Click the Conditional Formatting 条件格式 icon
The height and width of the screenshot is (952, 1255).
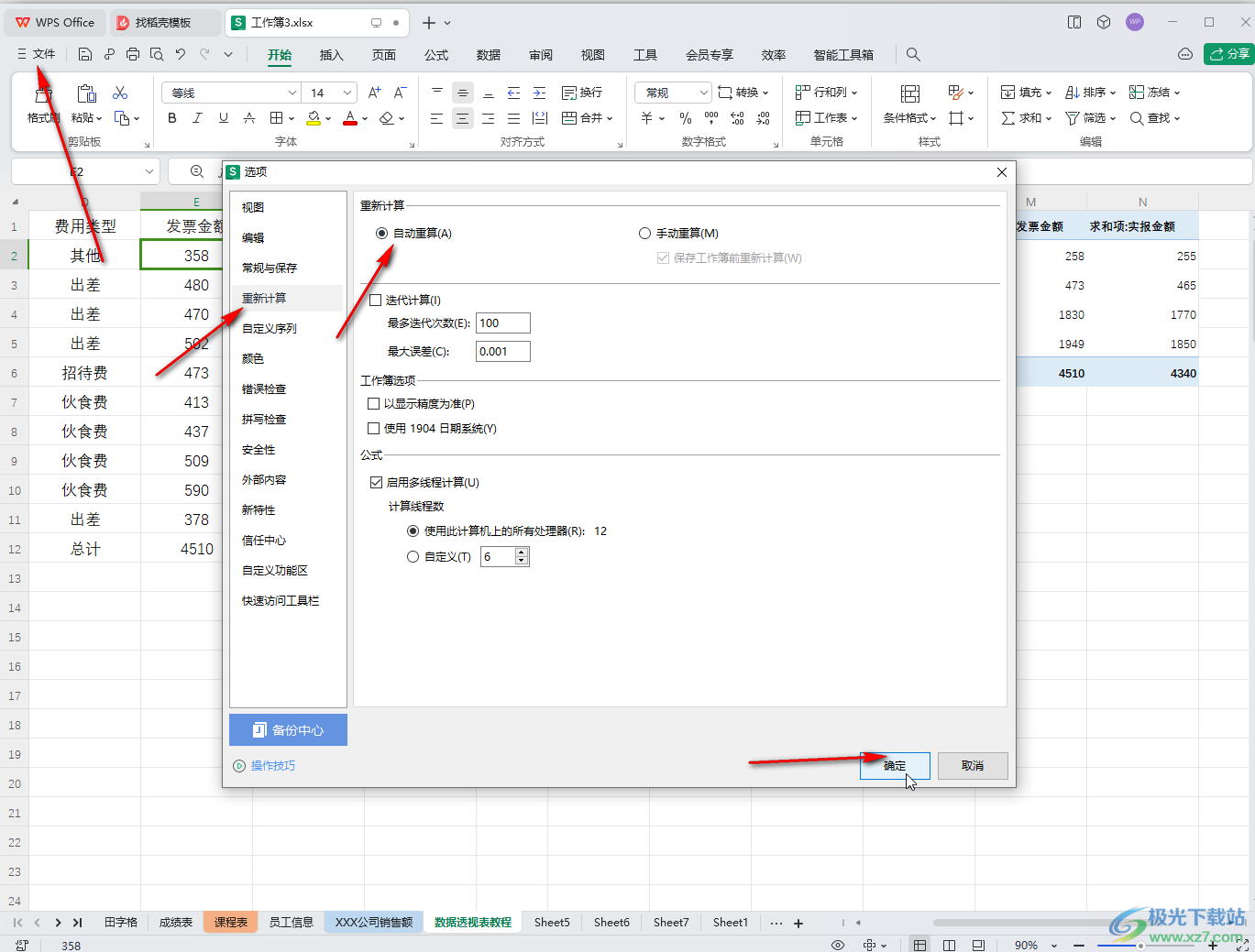909,93
